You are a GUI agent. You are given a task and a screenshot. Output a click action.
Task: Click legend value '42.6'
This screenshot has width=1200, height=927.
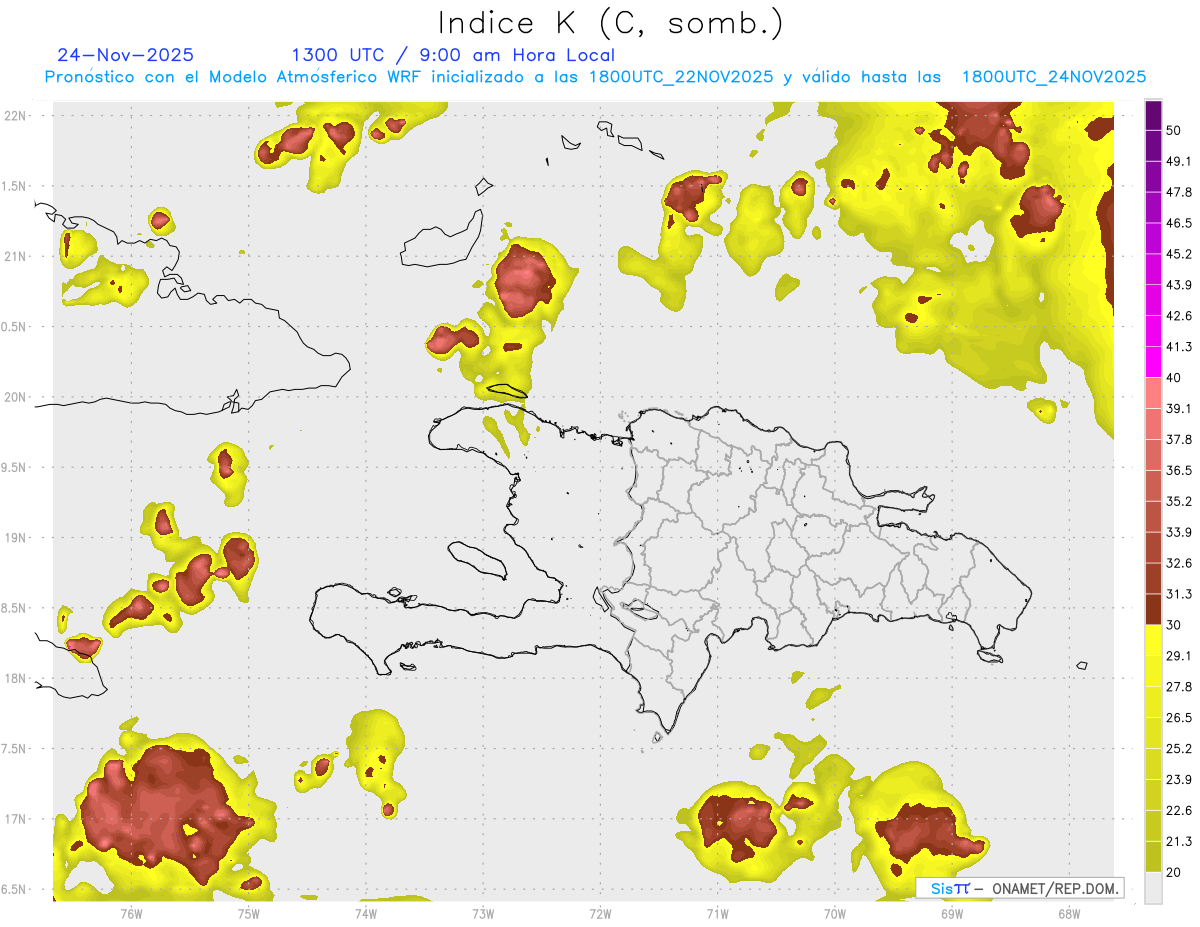(1179, 316)
